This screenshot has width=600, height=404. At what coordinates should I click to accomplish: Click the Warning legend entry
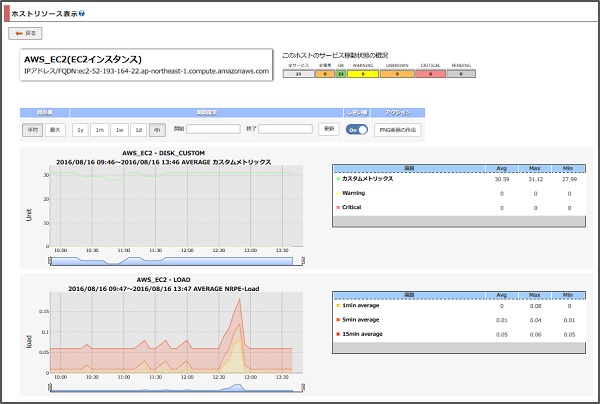pyautogui.click(x=351, y=193)
